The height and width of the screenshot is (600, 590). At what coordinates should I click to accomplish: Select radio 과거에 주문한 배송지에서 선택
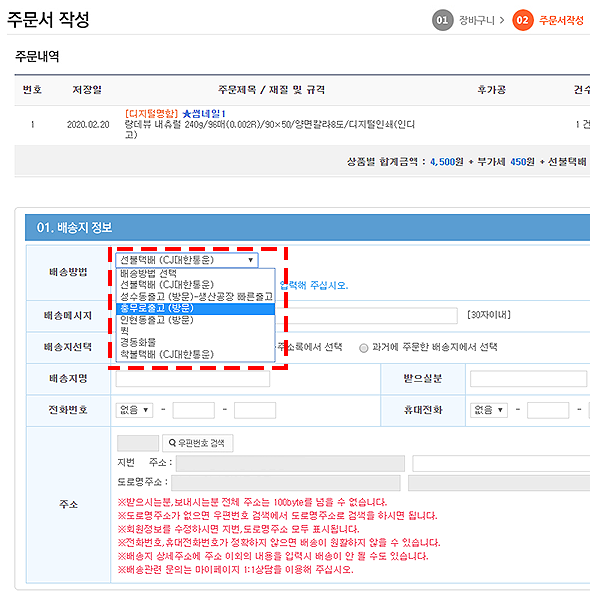(363, 347)
